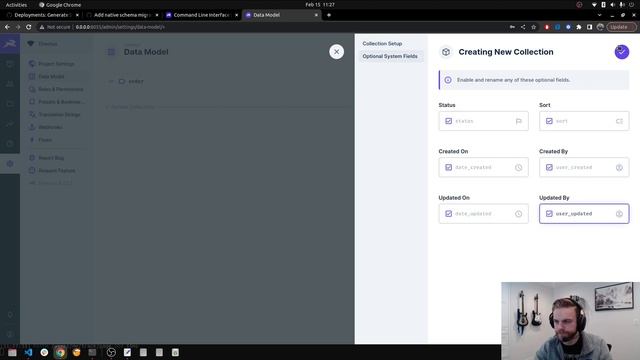
Task: Open the Activities overview
Action: point(16,5)
